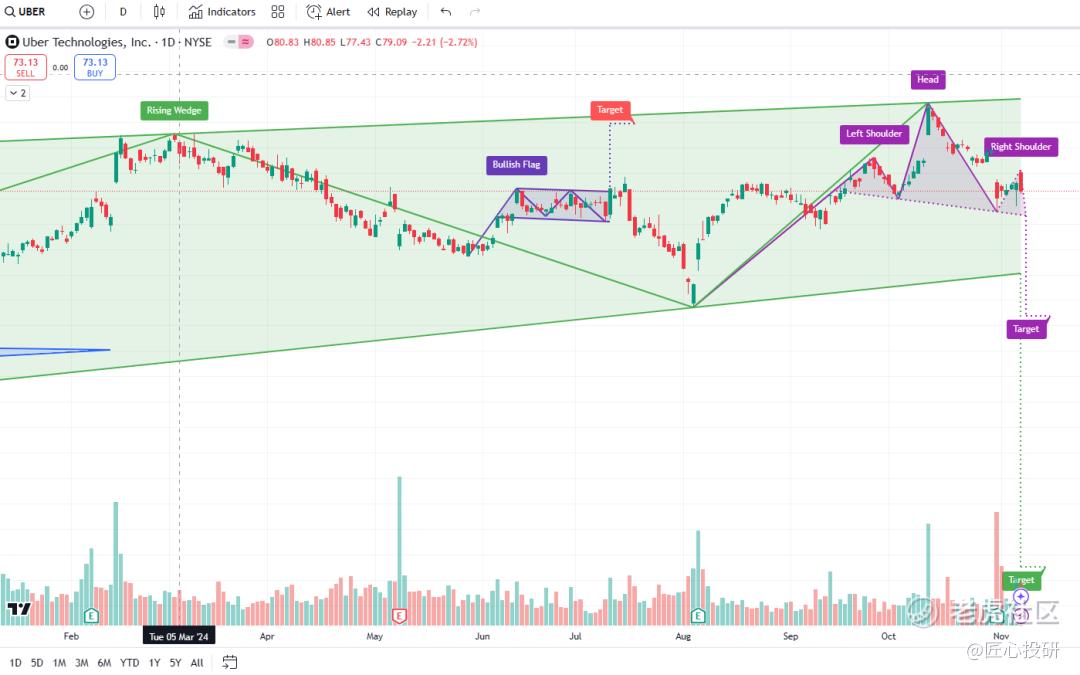Select the Left Shoulder label
This screenshot has width=1080, height=675.
(874, 134)
